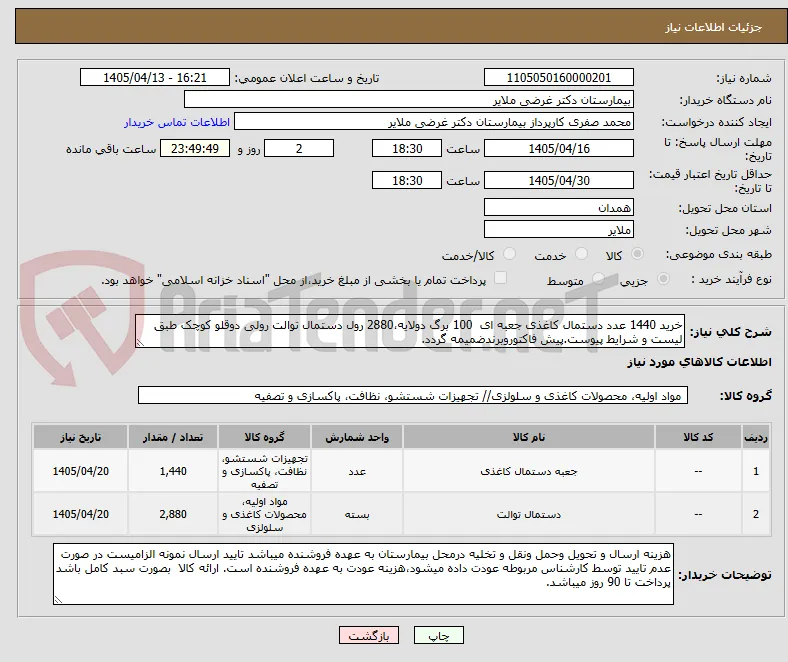The width and height of the screenshot is (788, 662).
Task: Click the توضیحات خریدار textarea
Action: [x=363, y=574]
